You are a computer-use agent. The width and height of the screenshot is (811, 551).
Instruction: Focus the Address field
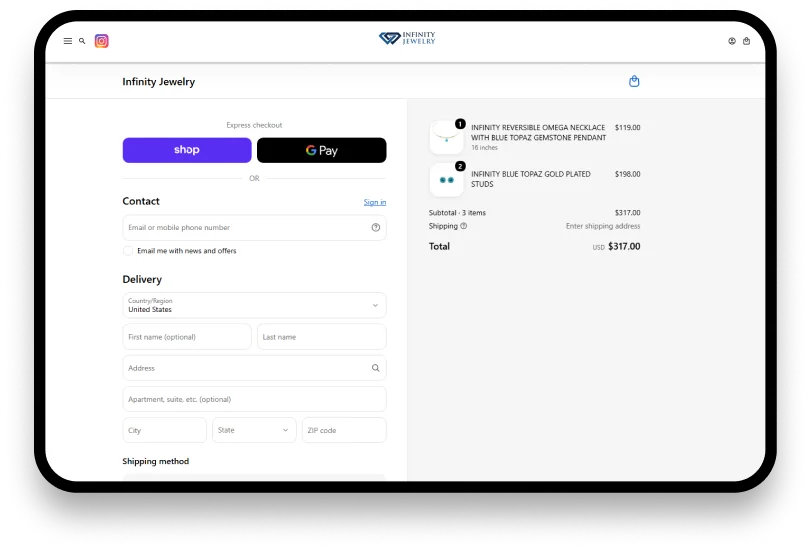(x=254, y=368)
